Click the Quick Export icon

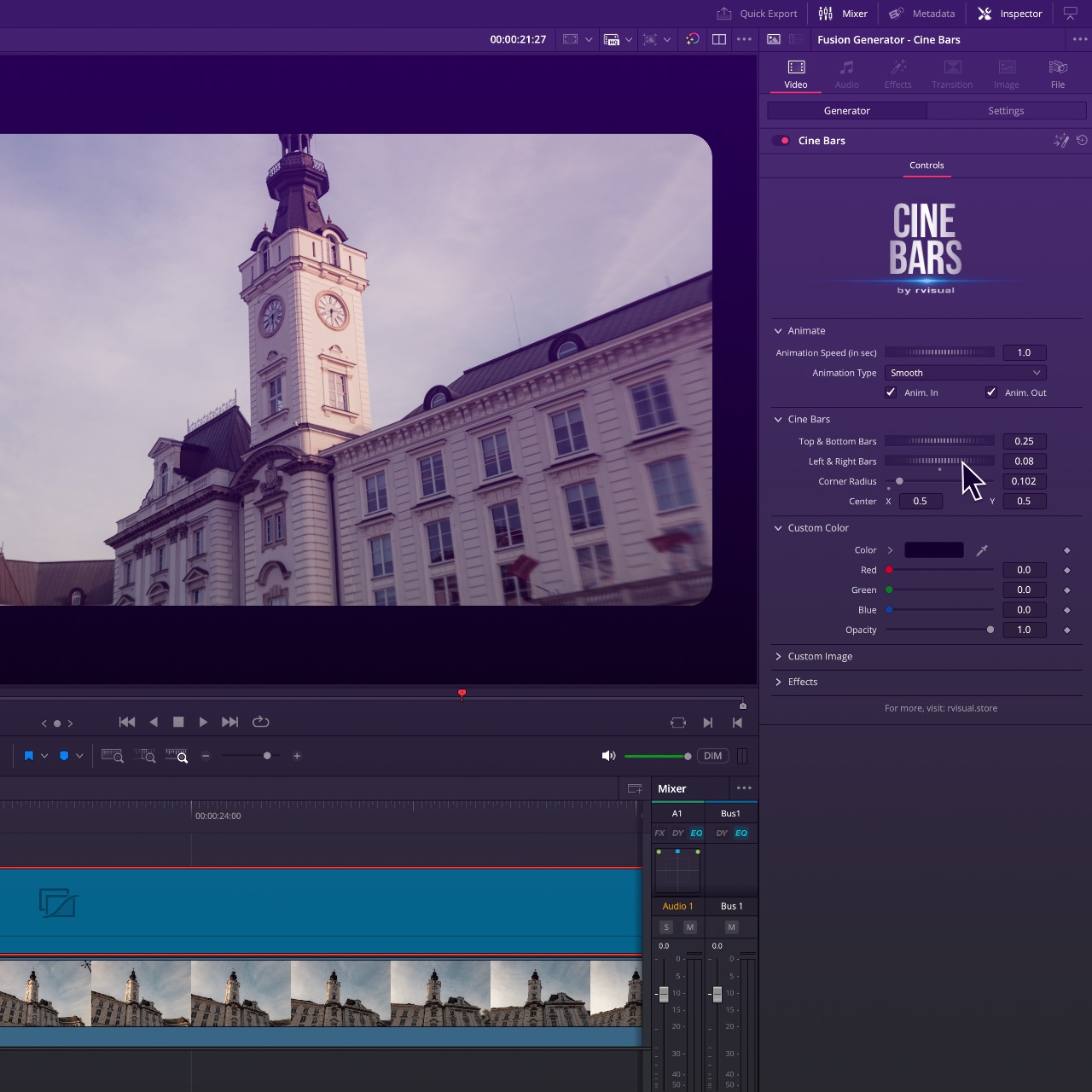coord(724,14)
